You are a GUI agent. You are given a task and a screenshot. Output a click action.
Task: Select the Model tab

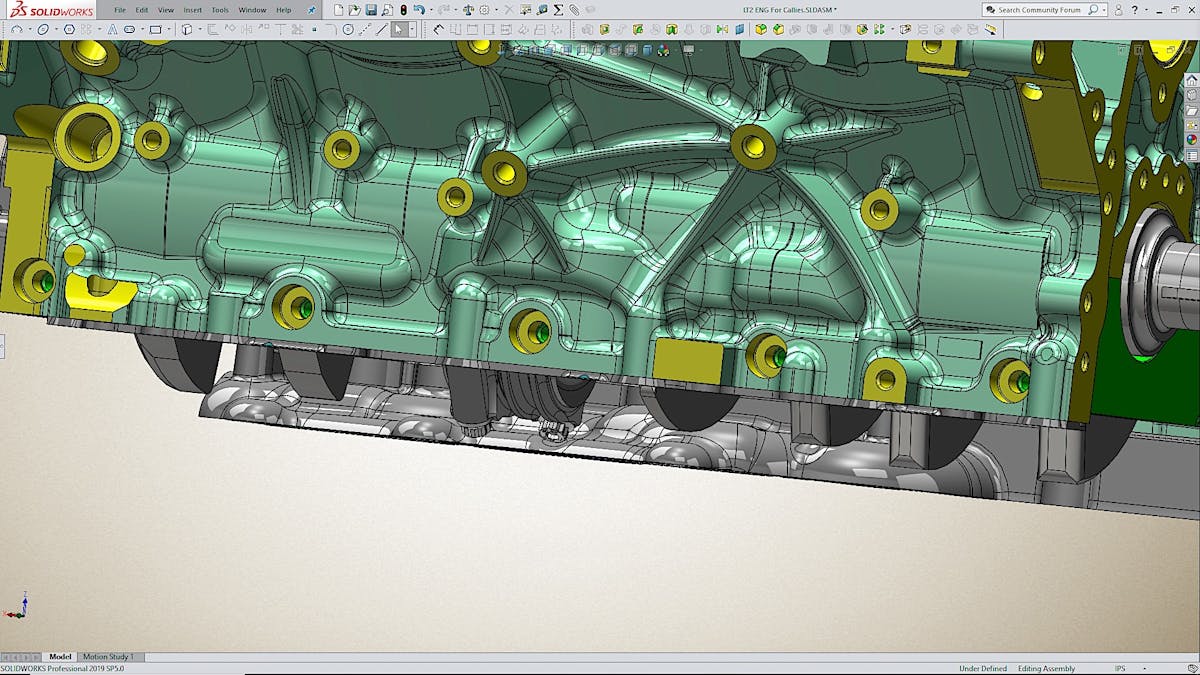pyautogui.click(x=60, y=657)
